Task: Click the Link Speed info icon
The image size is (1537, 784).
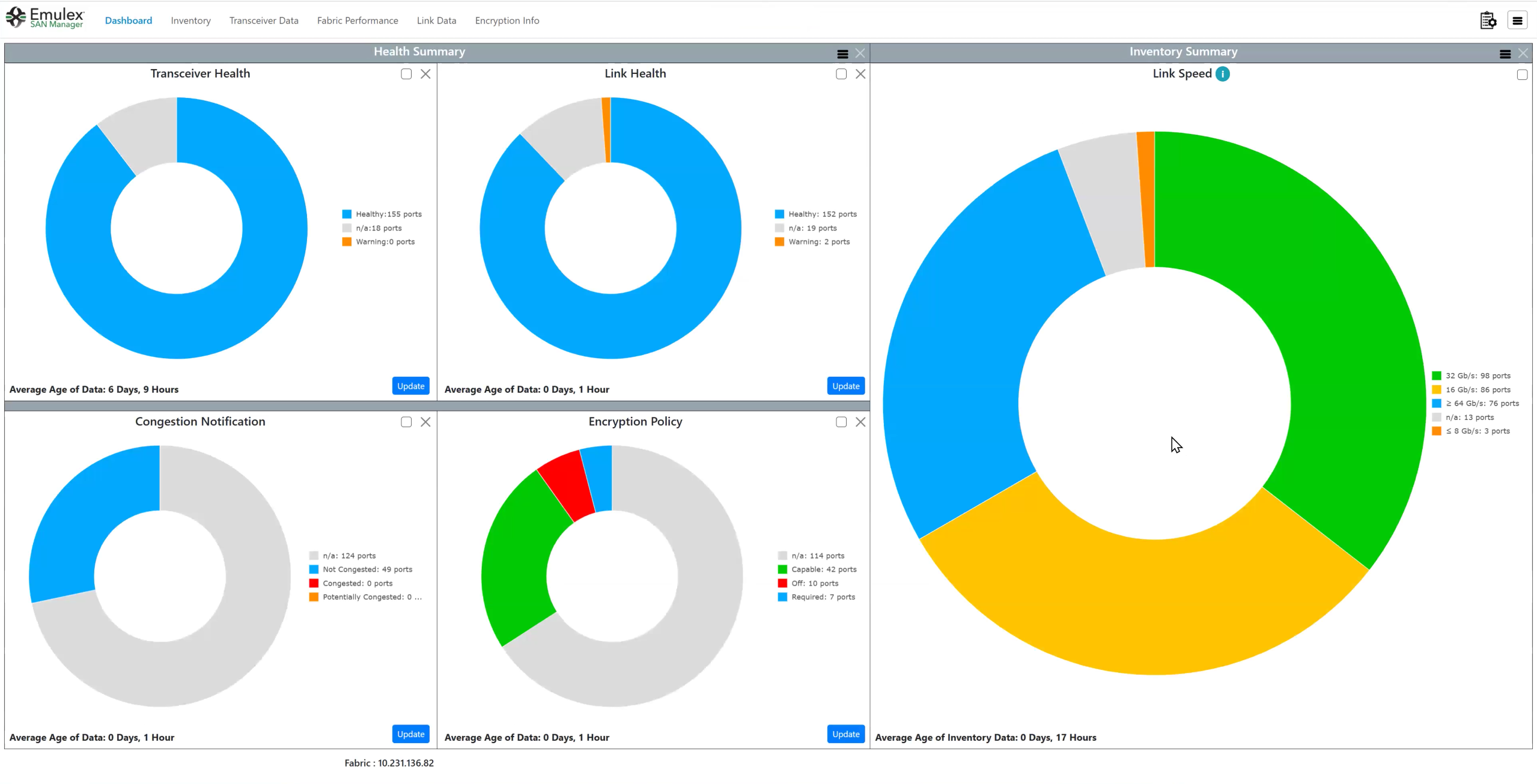Action: tap(1222, 74)
